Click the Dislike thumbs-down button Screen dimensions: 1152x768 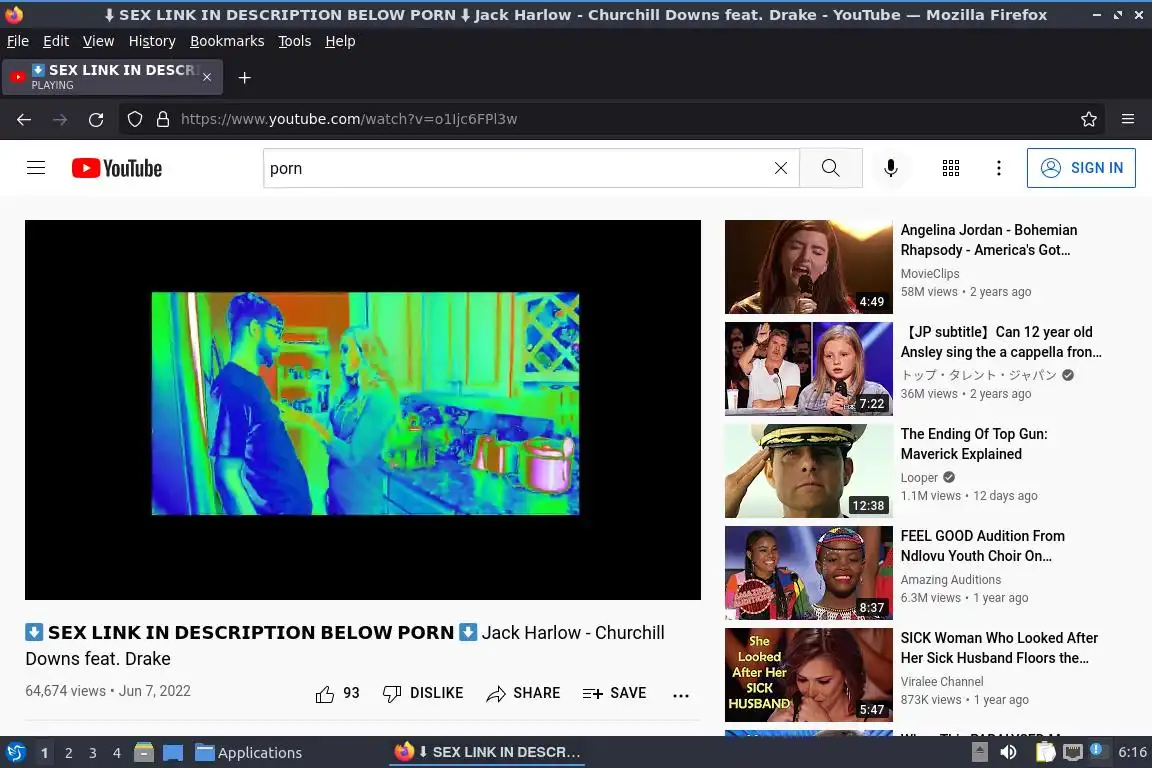coord(423,693)
